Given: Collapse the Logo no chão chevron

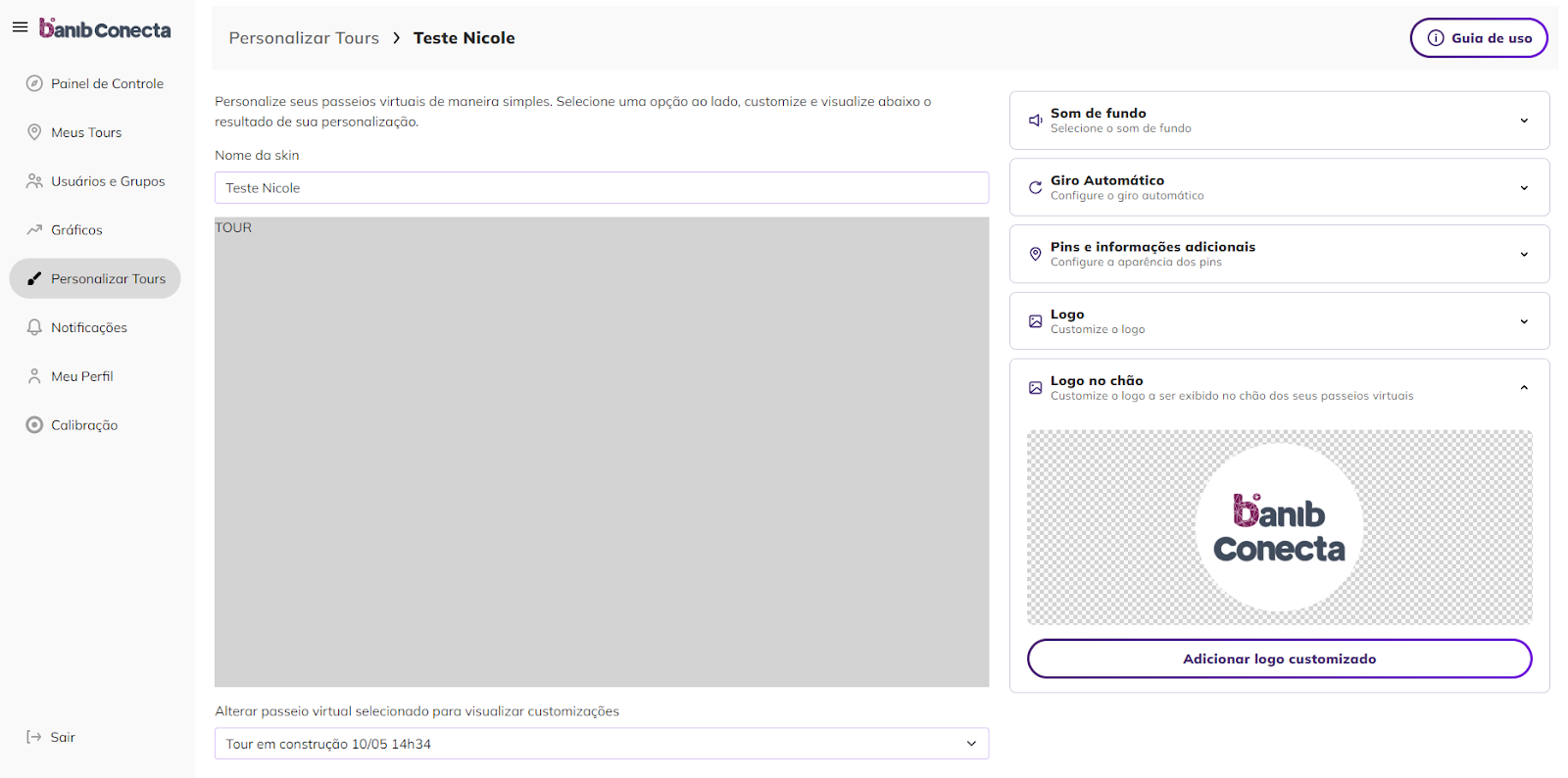Looking at the screenshot, I should coord(1524,388).
